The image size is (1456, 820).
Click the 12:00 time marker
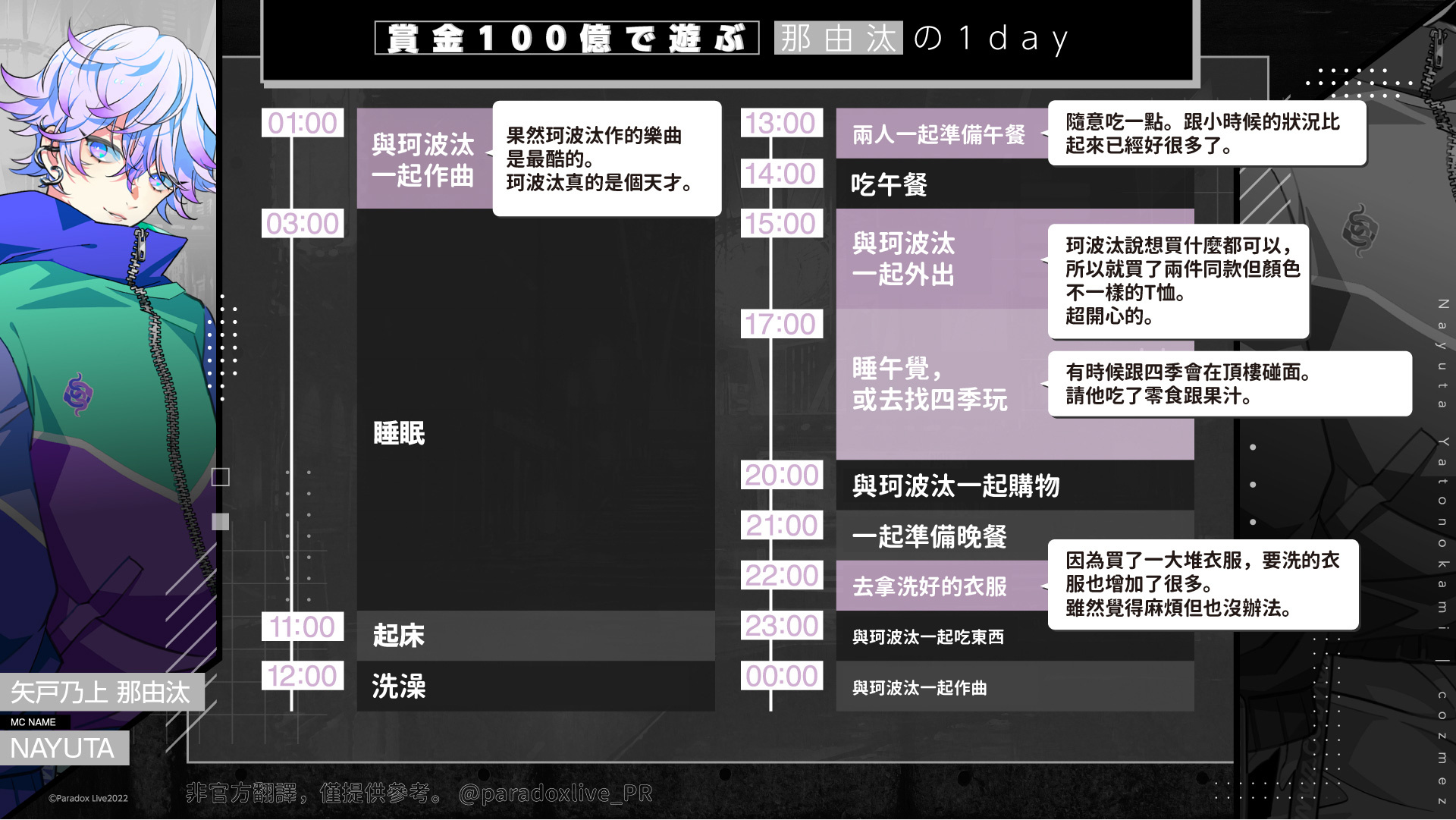pos(303,676)
